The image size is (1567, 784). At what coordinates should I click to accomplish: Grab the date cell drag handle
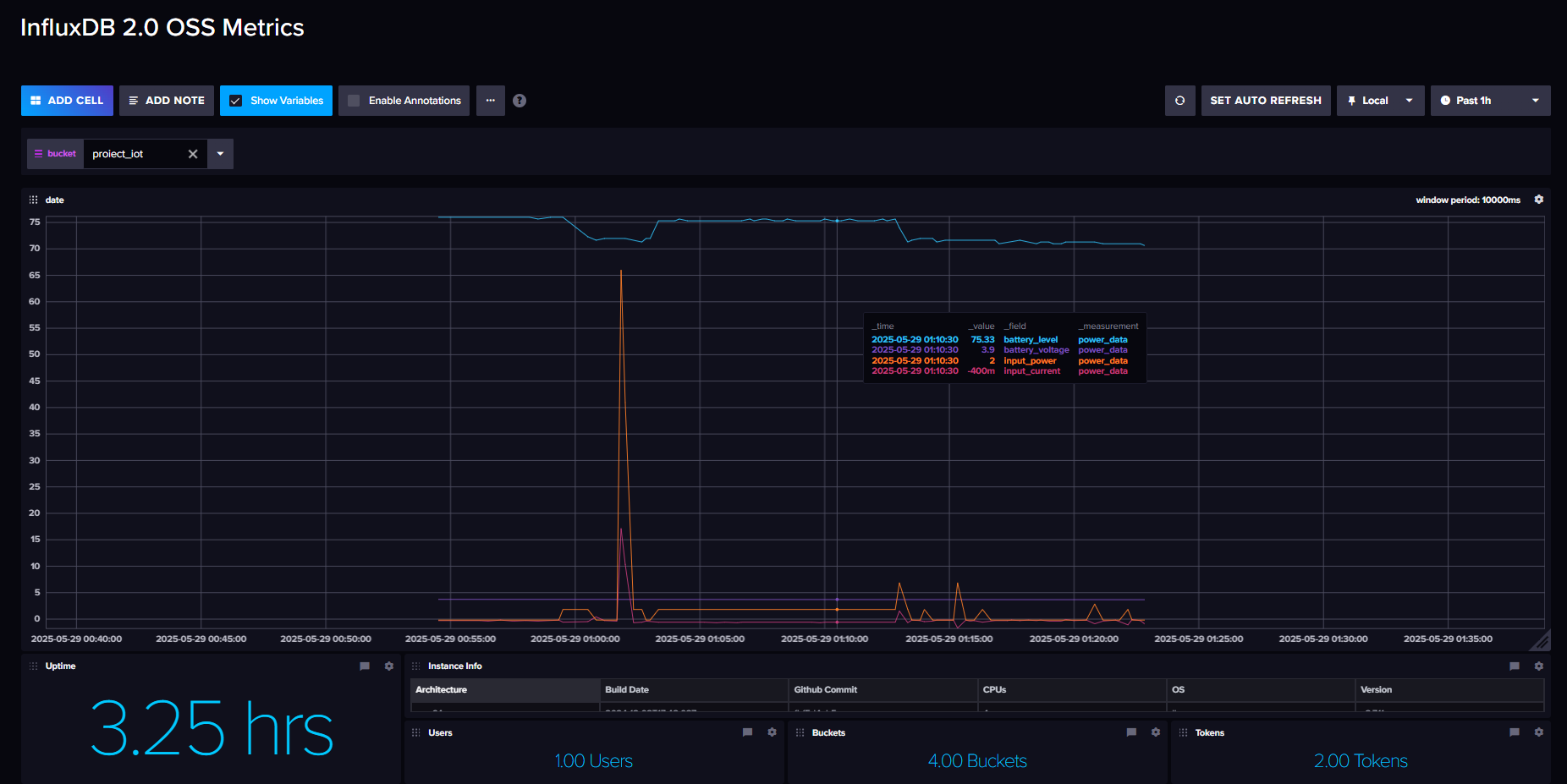[34, 200]
